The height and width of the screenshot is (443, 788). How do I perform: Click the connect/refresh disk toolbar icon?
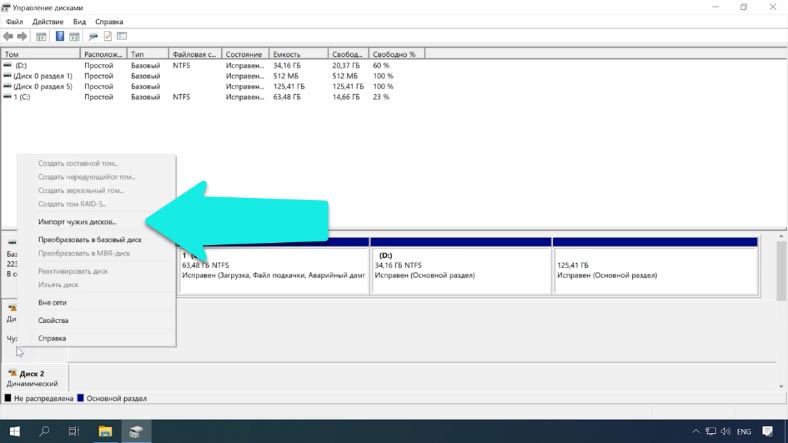(93, 36)
